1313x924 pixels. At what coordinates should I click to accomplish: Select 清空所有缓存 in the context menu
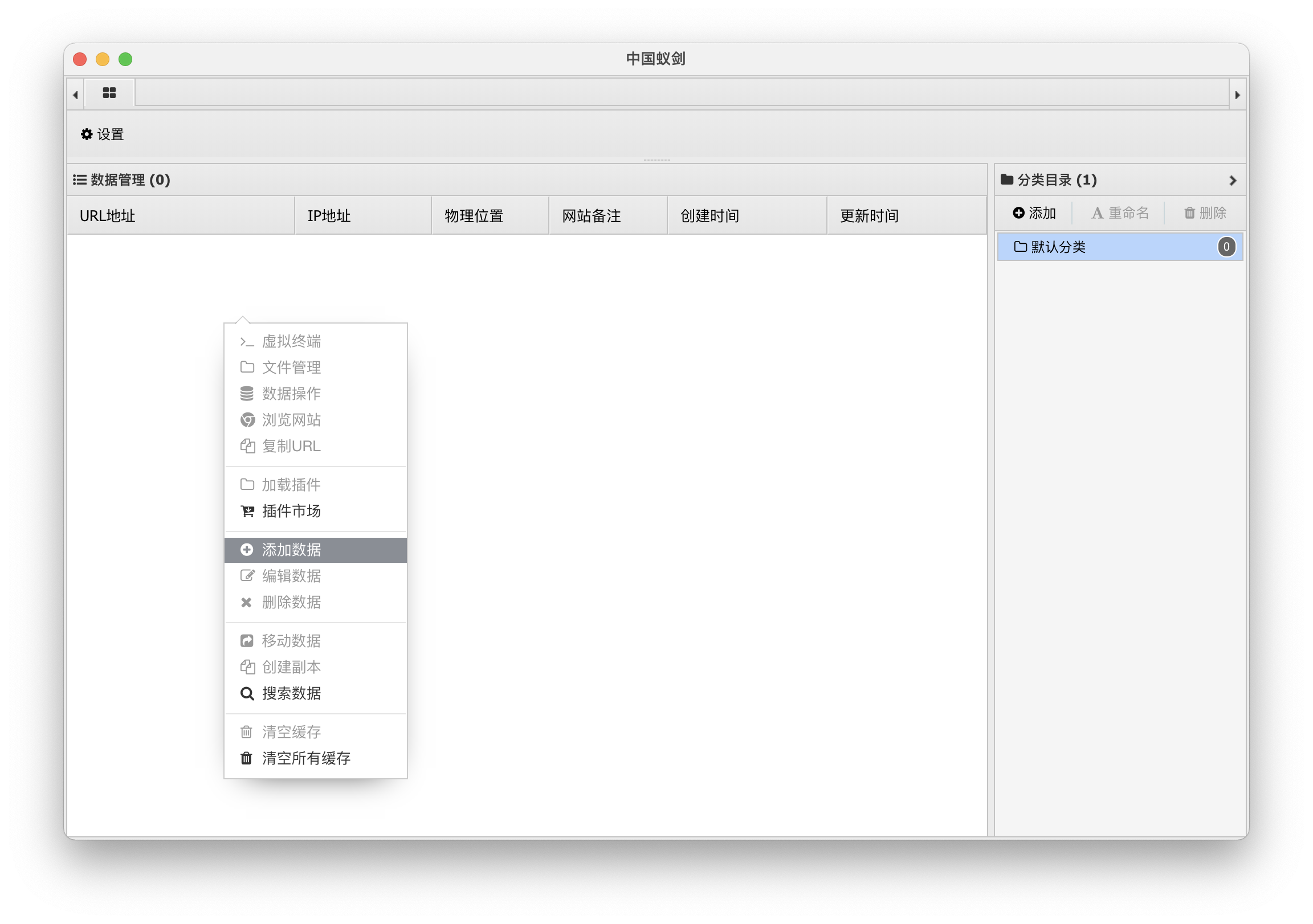pos(316,760)
